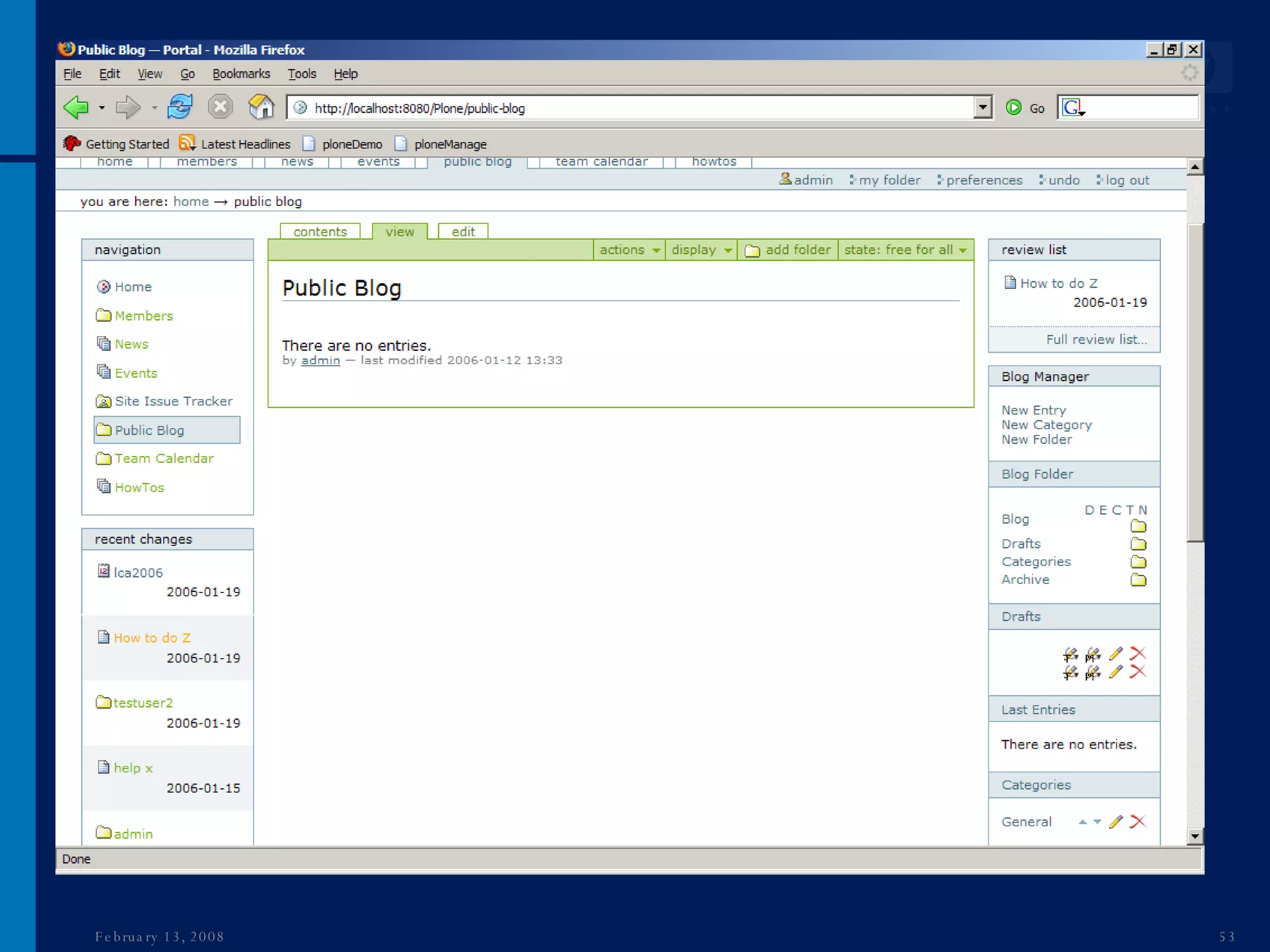Open the actions dropdown menu
1270x952 pixels.
(629, 250)
